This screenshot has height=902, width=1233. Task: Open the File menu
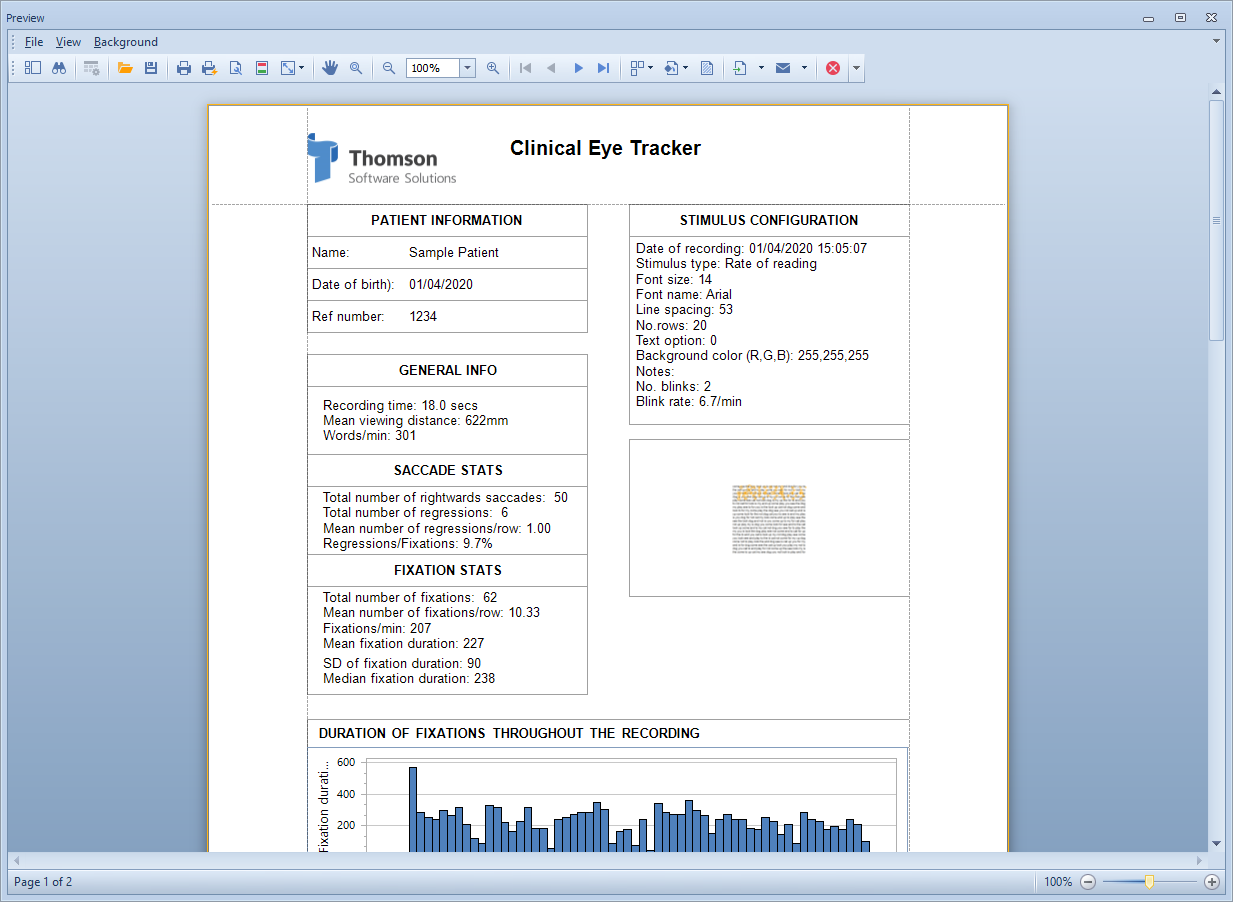pyautogui.click(x=34, y=42)
